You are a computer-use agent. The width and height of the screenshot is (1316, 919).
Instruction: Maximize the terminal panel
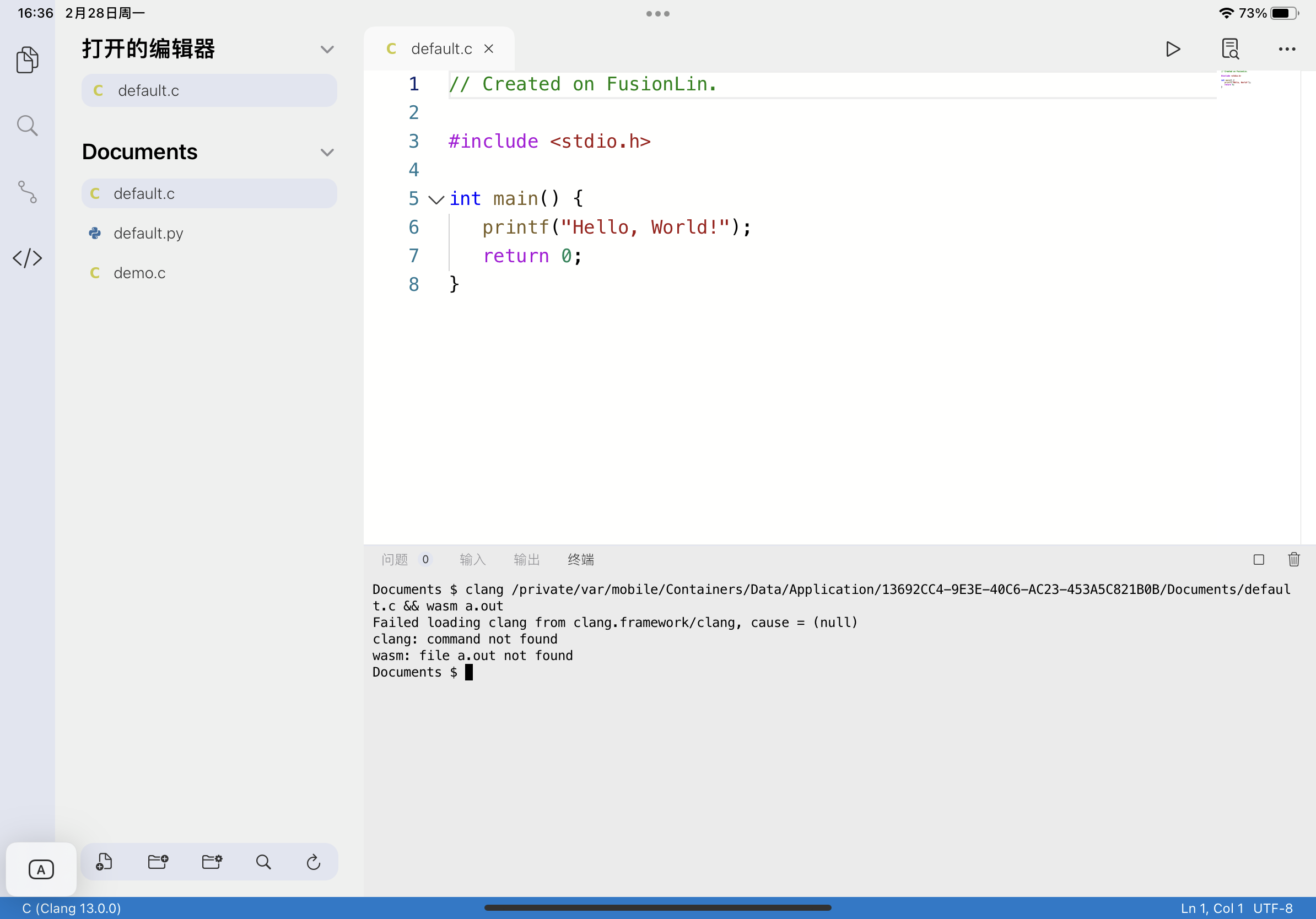[1259, 560]
